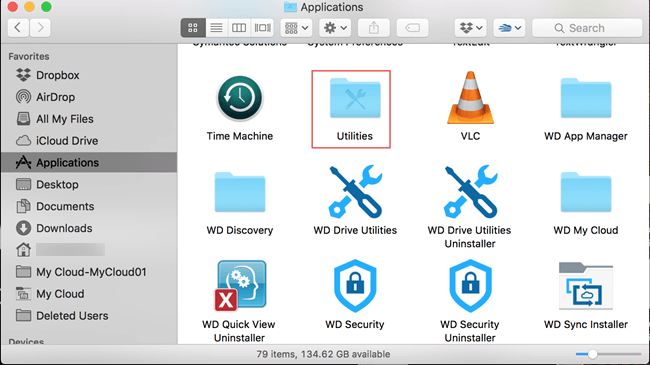The height and width of the screenshot is (365, 650).
Task: Launch the VLC cone icon
Action: coord(470,98)
